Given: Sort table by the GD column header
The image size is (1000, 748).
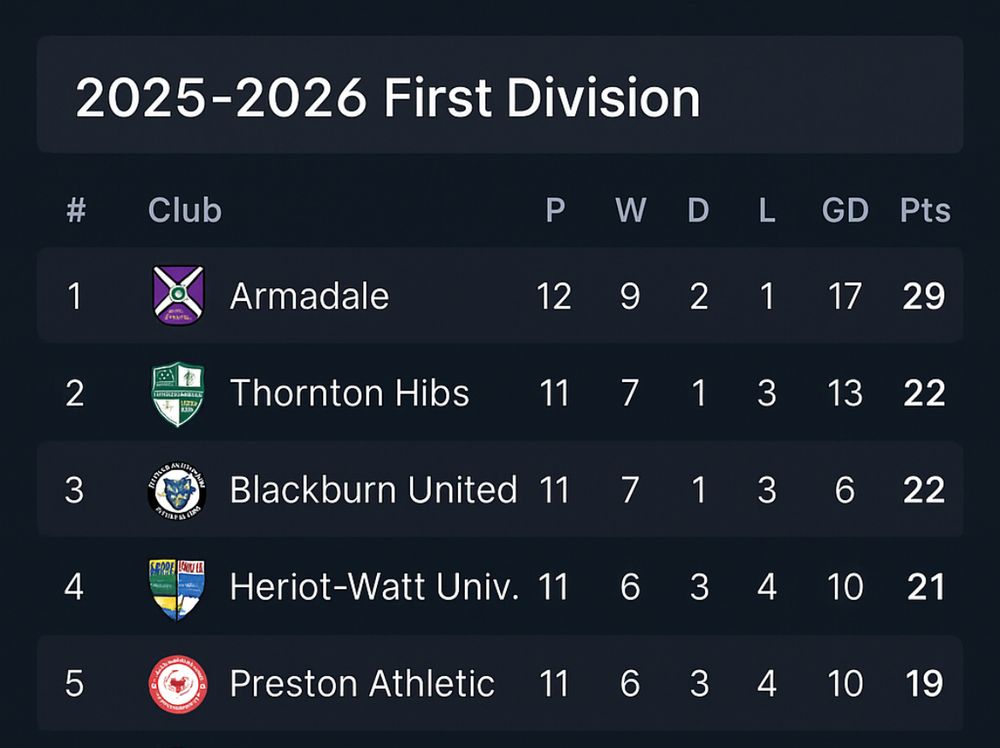Looking at the screenshot, I should [x=845, y=210].
